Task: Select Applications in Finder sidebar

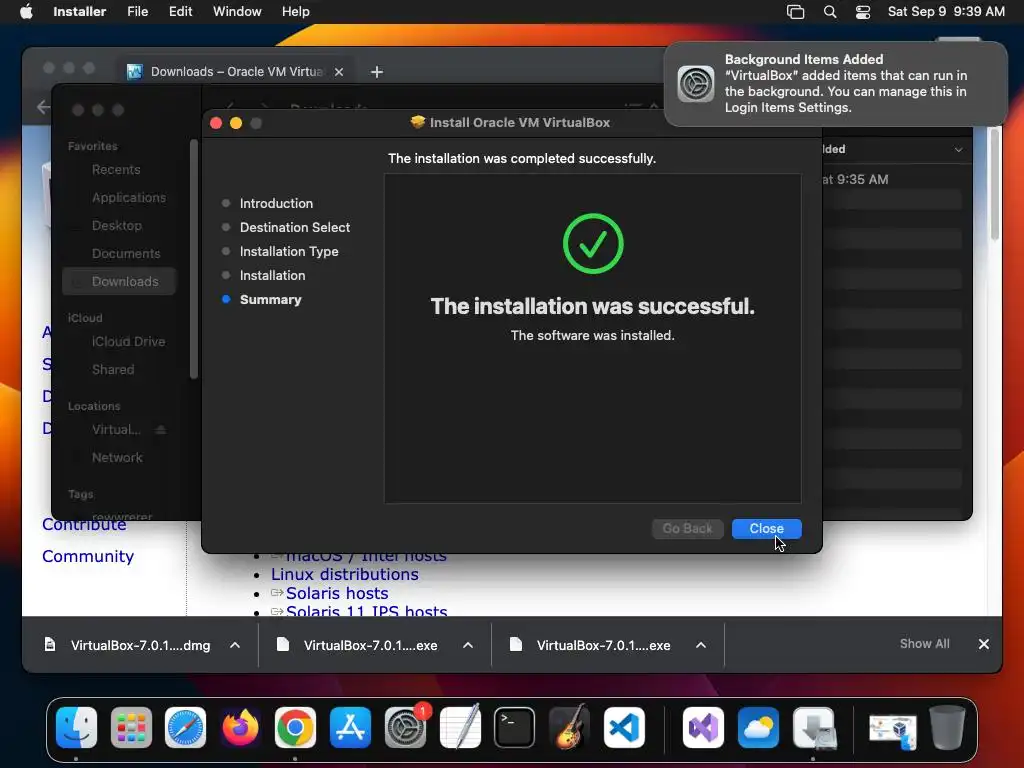Action: (129, 198)
